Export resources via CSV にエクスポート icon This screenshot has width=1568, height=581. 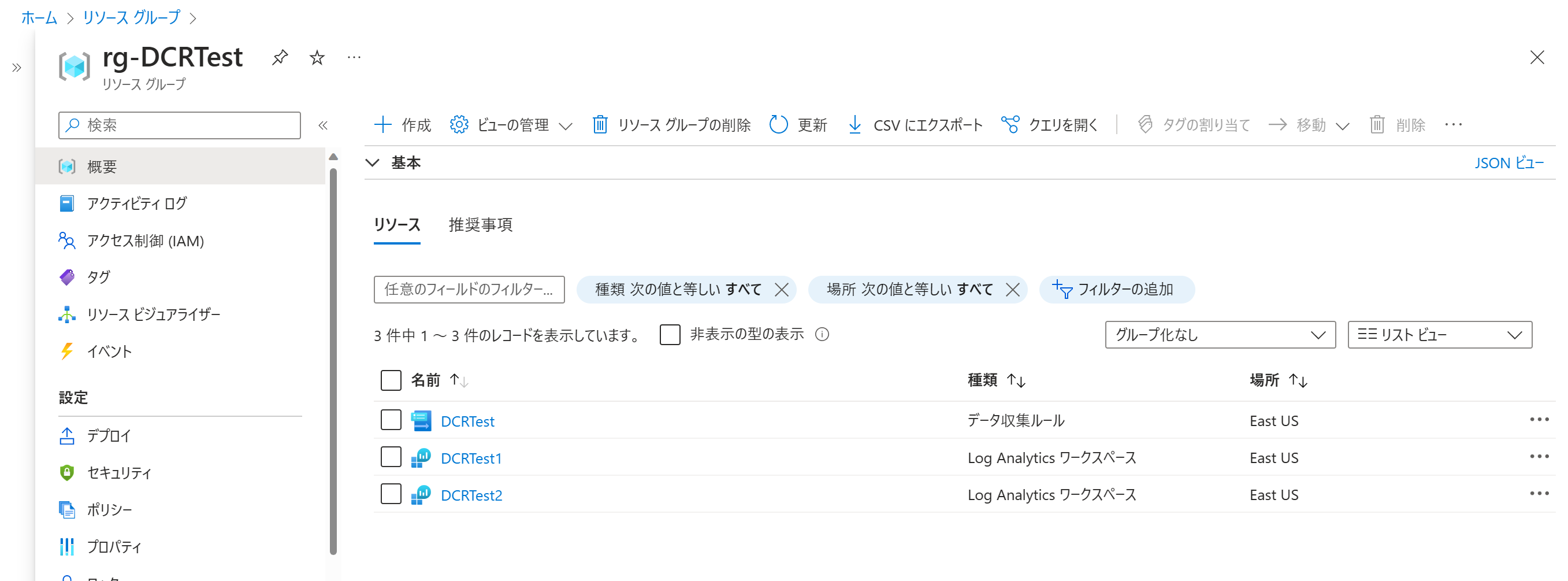click(854, 124)
